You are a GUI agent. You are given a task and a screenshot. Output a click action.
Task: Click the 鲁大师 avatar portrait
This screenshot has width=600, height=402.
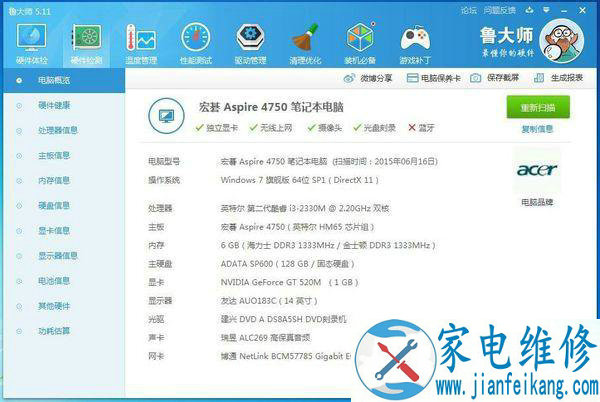click(561, 41)
